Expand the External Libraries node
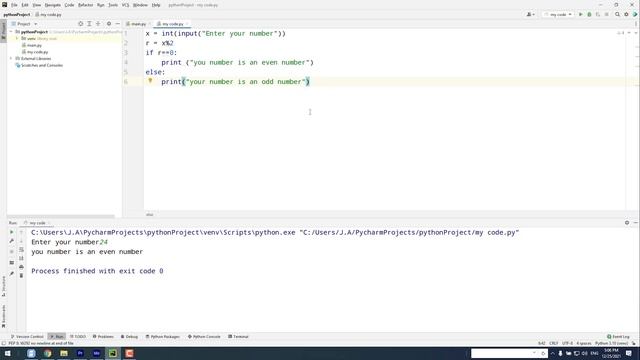This screenshot has width=640, height=360. (x=11, y=58)
